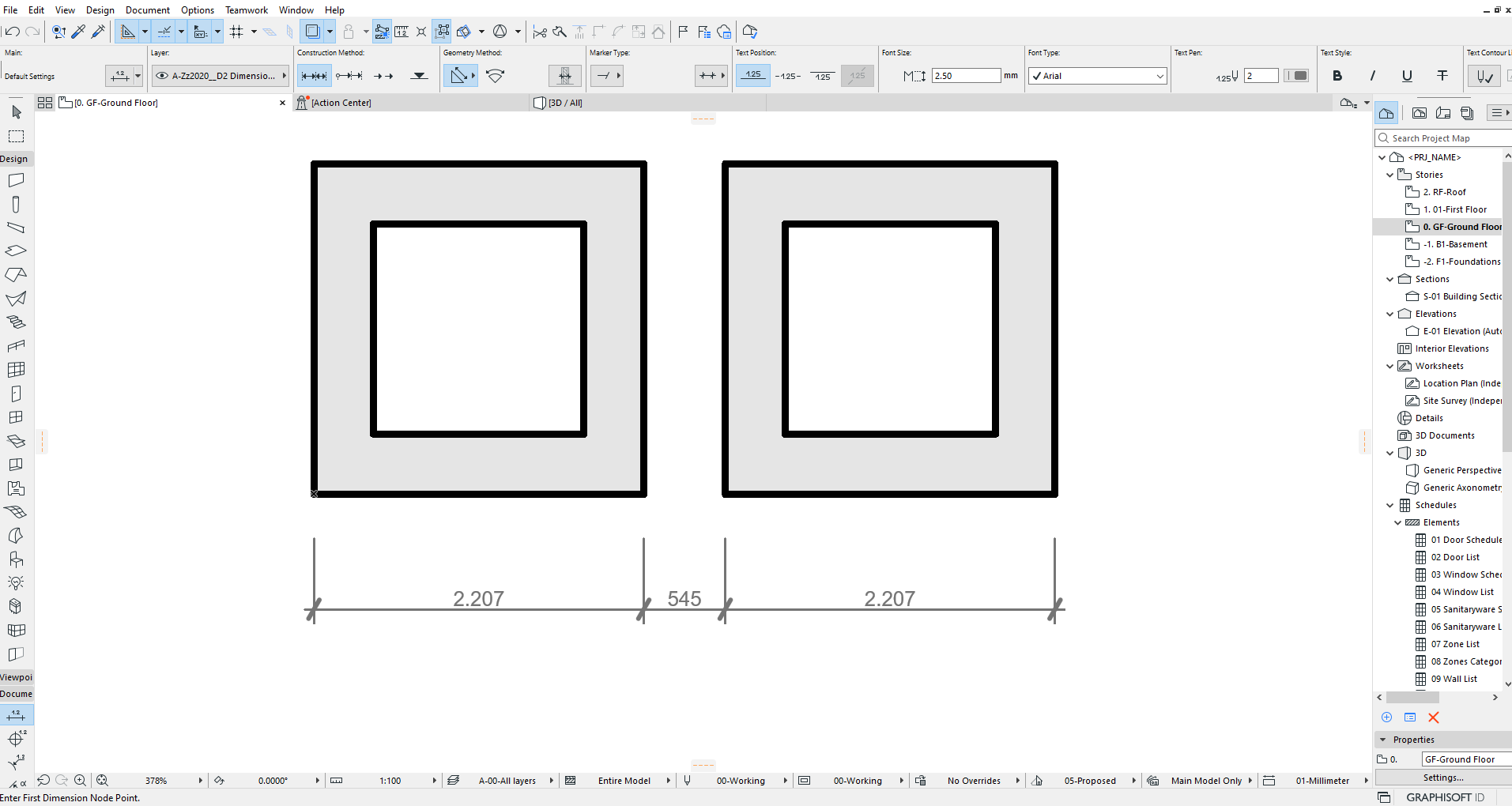Activate the Wall tool

pyautogui.click(x=16, y=180)
